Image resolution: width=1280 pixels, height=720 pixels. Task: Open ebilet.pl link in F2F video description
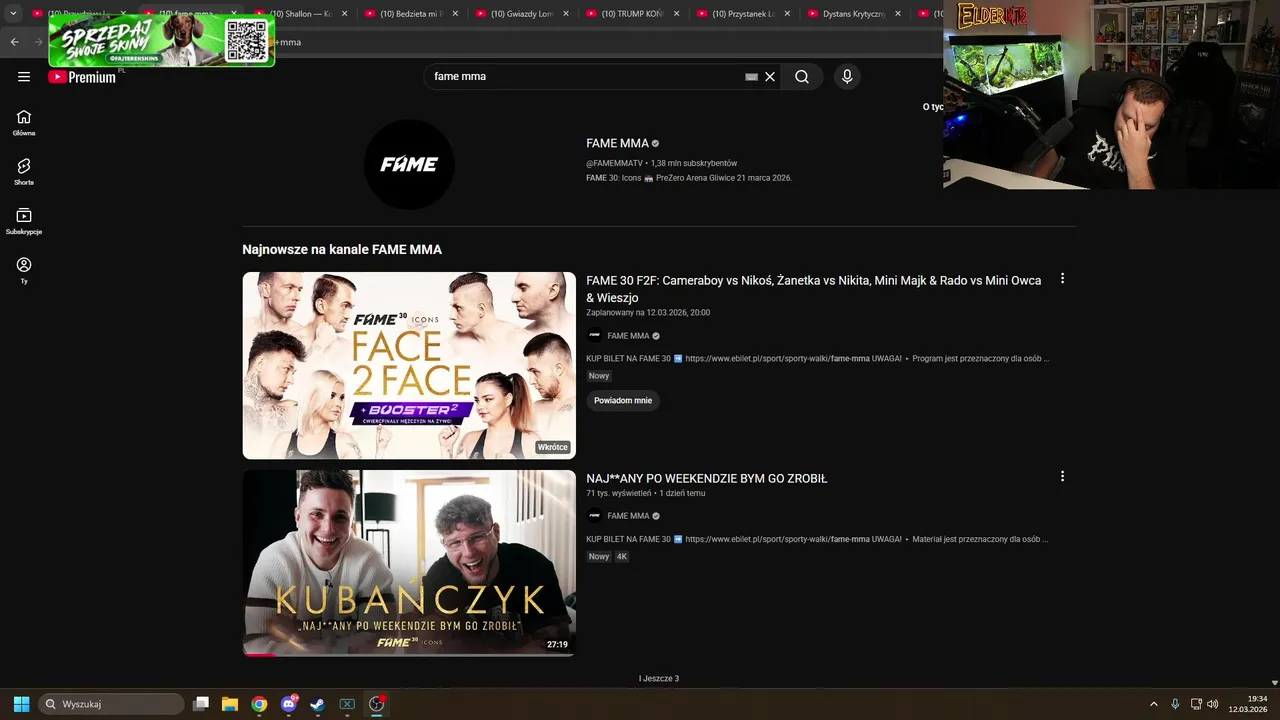777,358
